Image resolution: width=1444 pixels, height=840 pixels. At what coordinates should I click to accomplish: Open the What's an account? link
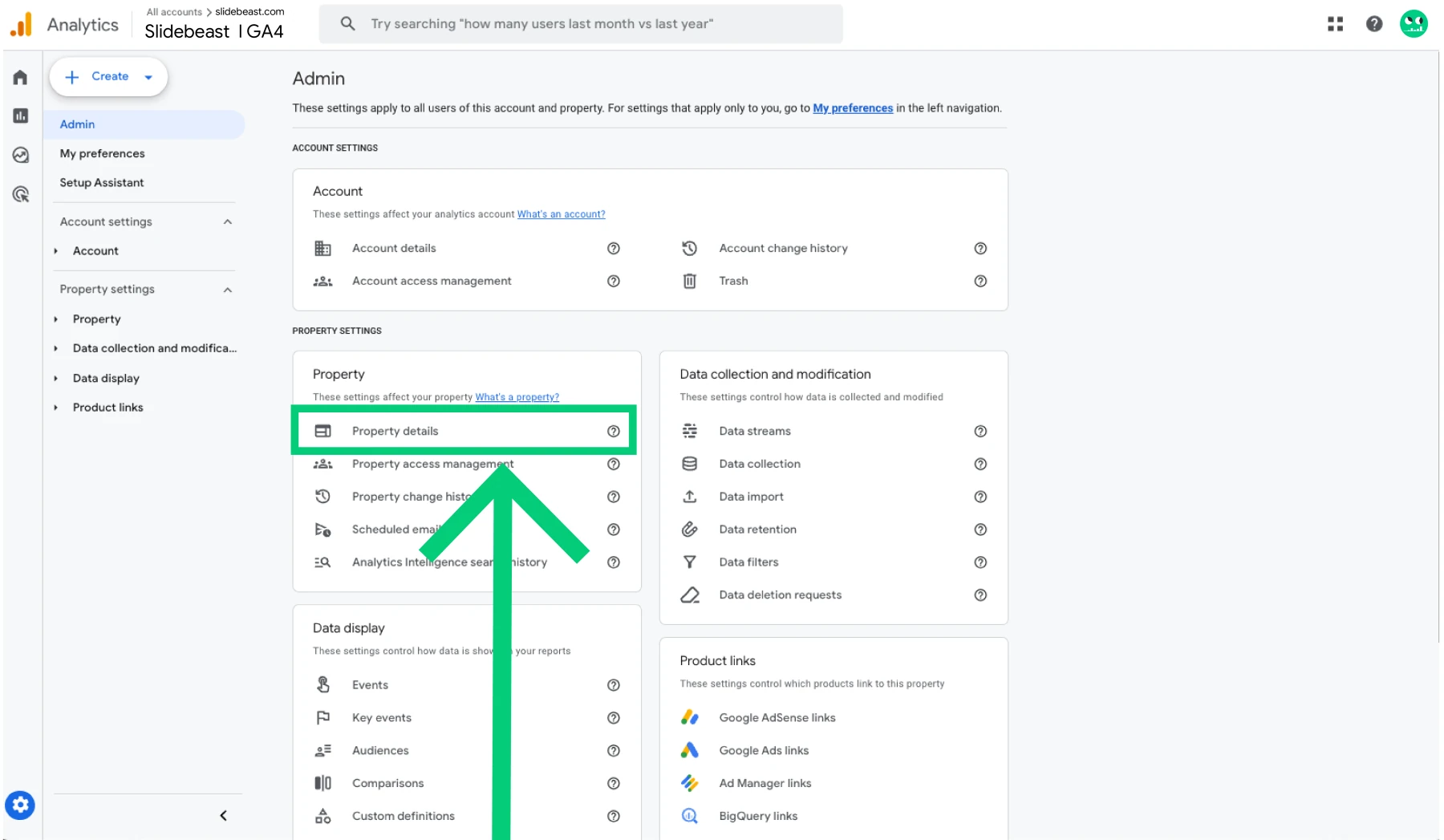[561, 214]
